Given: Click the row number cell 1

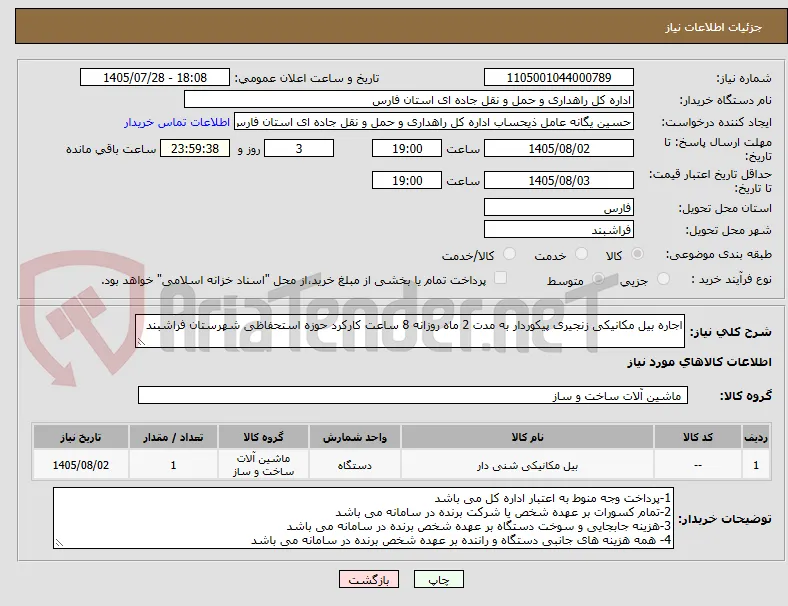Looking at the screenshot, I should tap(755, 465).
